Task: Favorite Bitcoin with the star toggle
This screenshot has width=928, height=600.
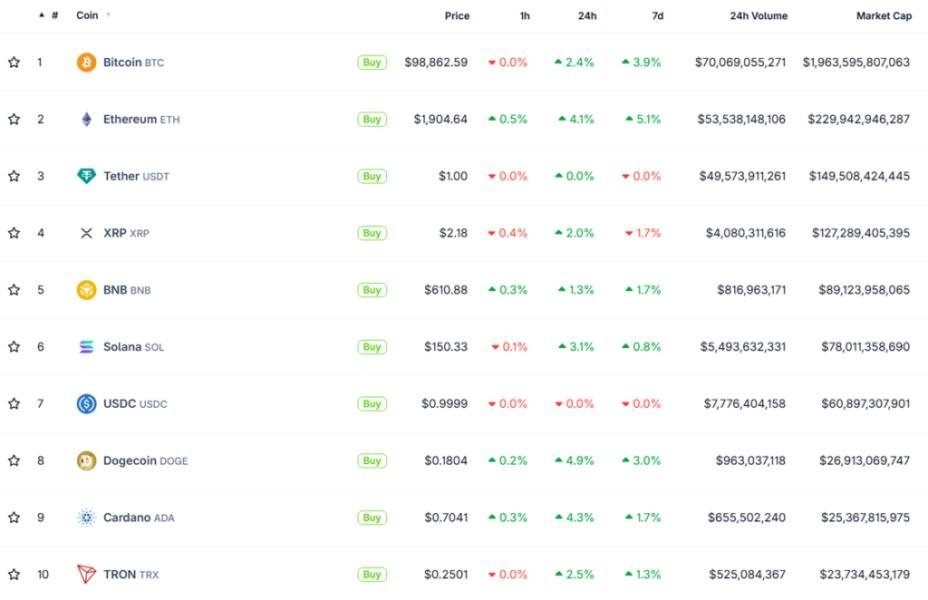Action: click(x=14, y=62)
